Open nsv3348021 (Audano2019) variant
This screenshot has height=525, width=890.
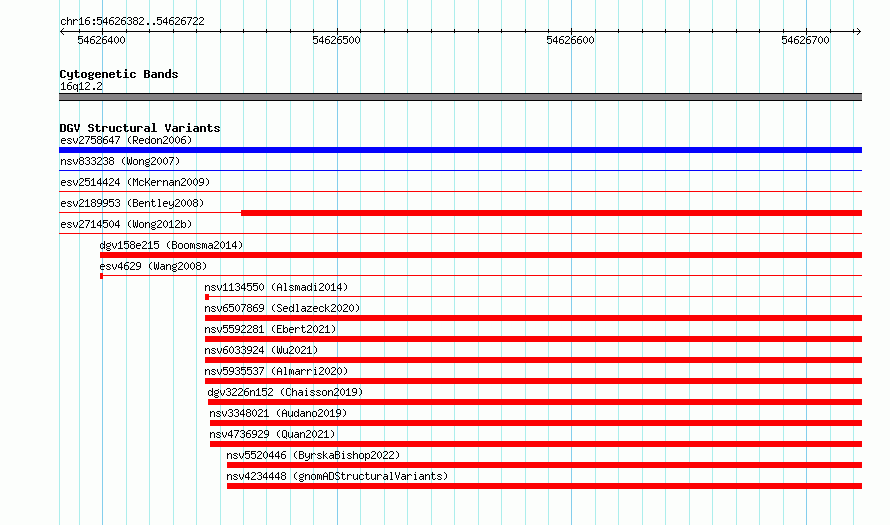coord(278,413)
